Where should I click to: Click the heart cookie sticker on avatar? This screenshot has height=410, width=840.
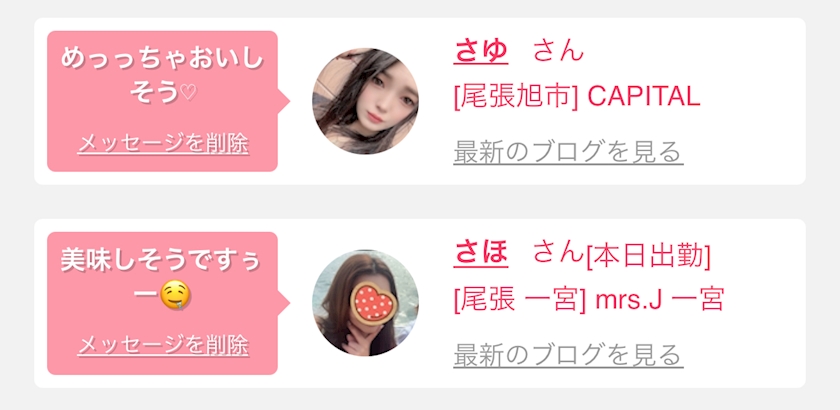pos(373,303)
